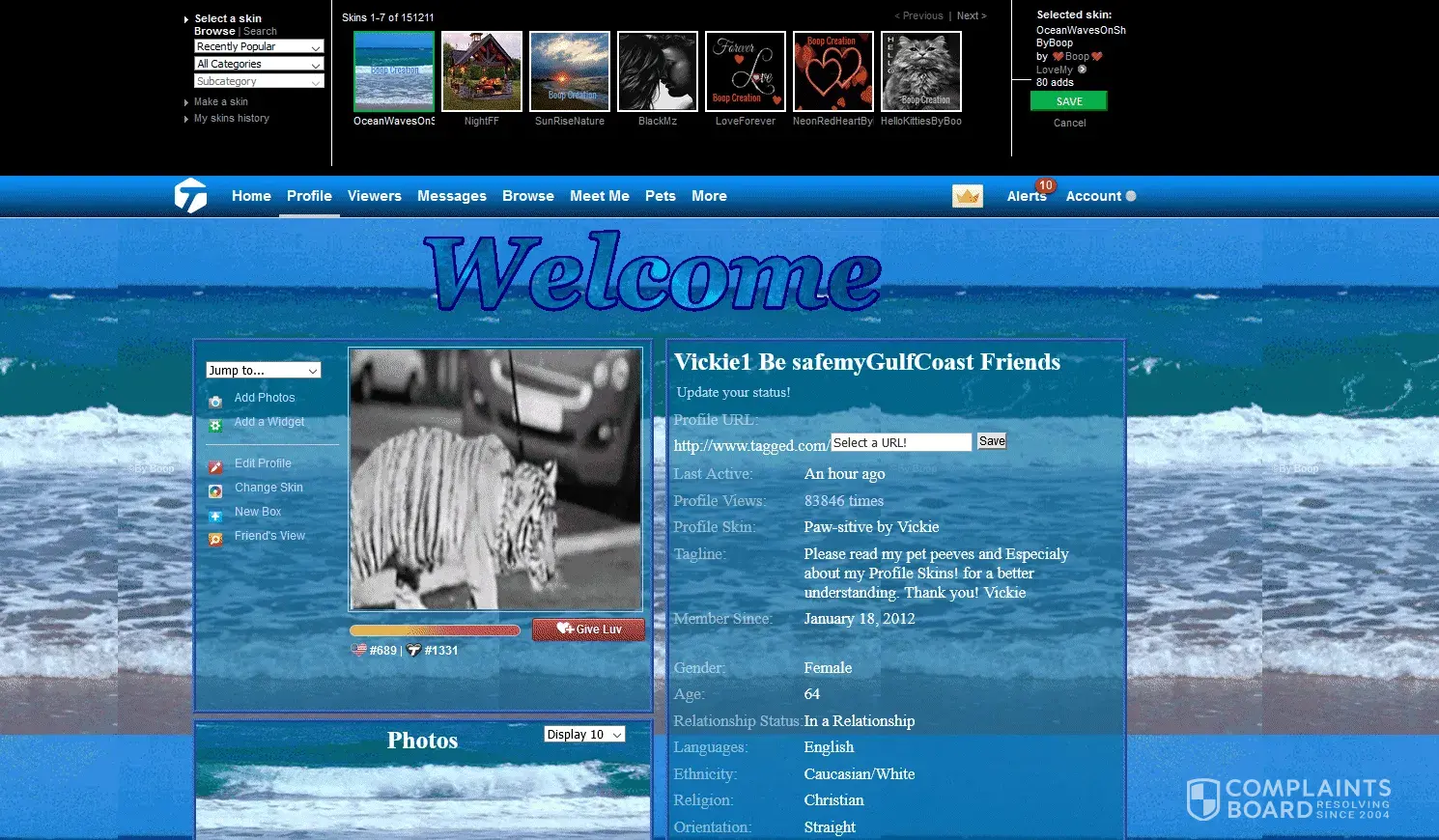
Task: Switch to skin Search mode
Action: (260, 31)
